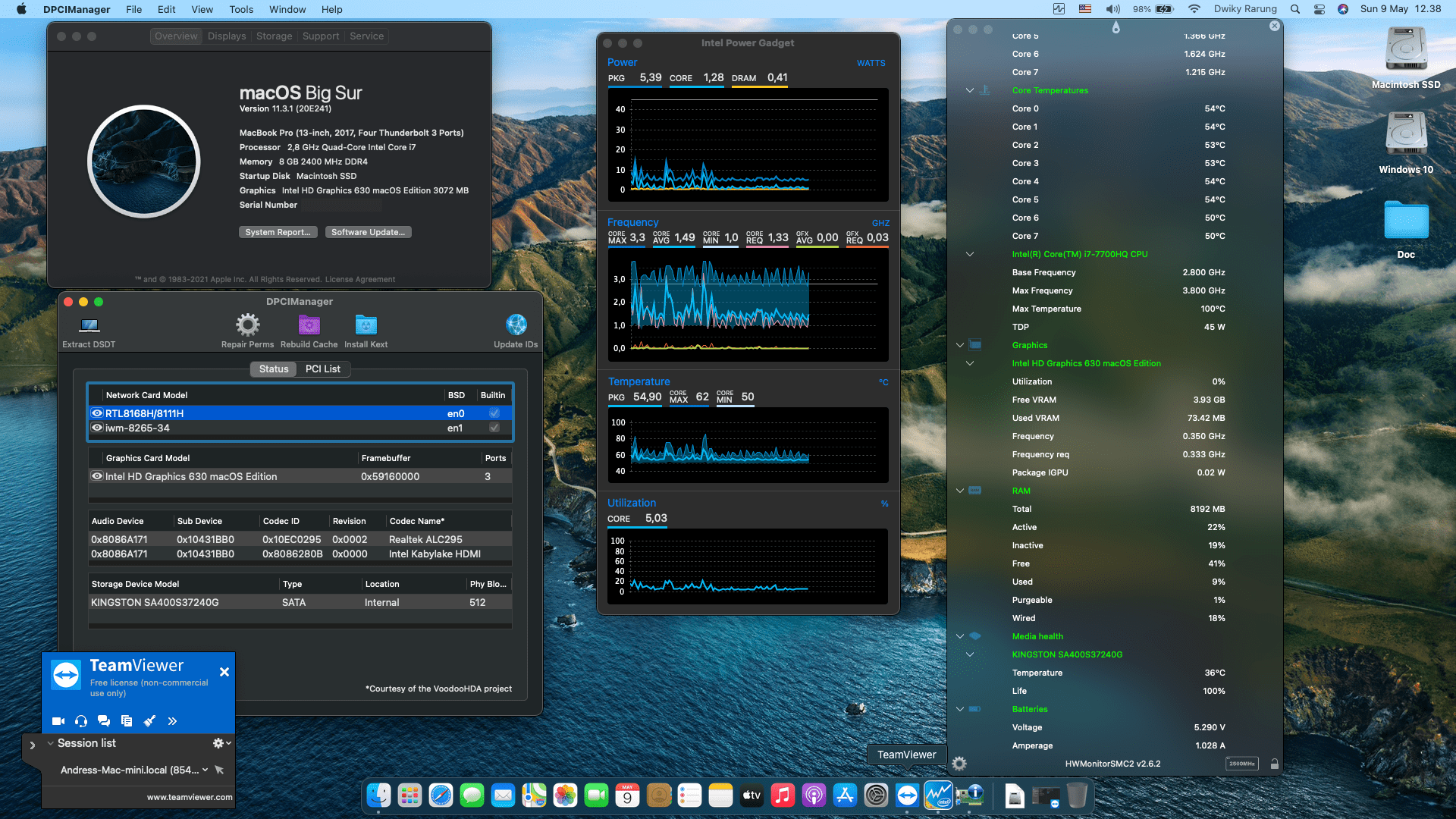Click the System Report... button
This screenshot has width=1456, height=819.
tap(278, 232)
